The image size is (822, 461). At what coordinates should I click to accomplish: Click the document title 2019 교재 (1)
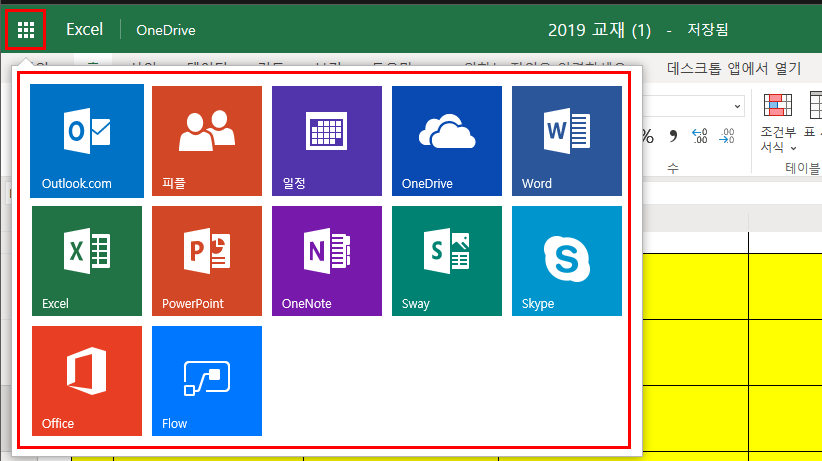599,30
